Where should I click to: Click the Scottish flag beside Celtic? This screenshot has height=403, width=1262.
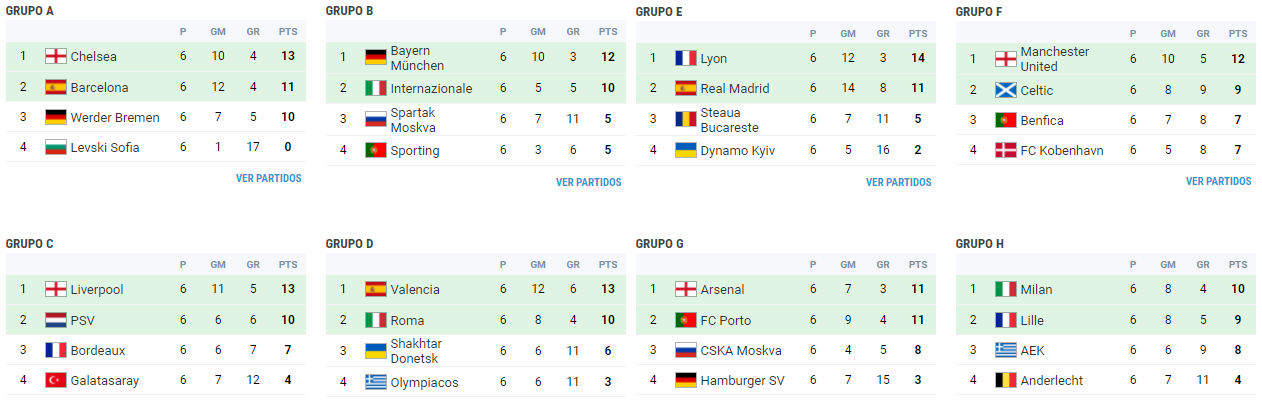point(1006,90)
